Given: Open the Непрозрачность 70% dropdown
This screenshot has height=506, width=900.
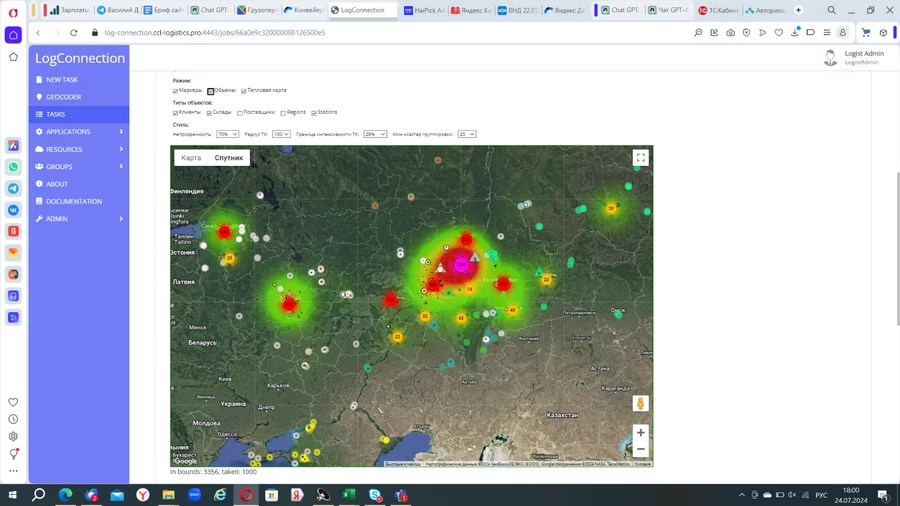Looking at the screenshot, I should [x=227, y=134].
